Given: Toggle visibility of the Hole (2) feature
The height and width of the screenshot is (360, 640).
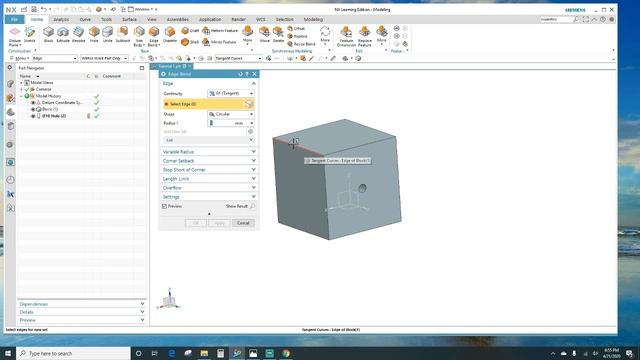Looking at the screenshot, I should click(33, 116).
